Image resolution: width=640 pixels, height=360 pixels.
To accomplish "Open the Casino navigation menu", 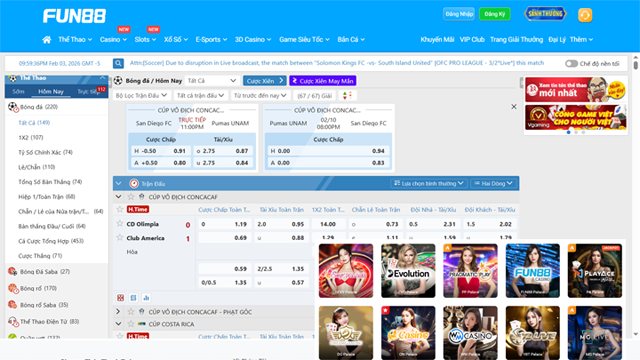I will [113, 40].
